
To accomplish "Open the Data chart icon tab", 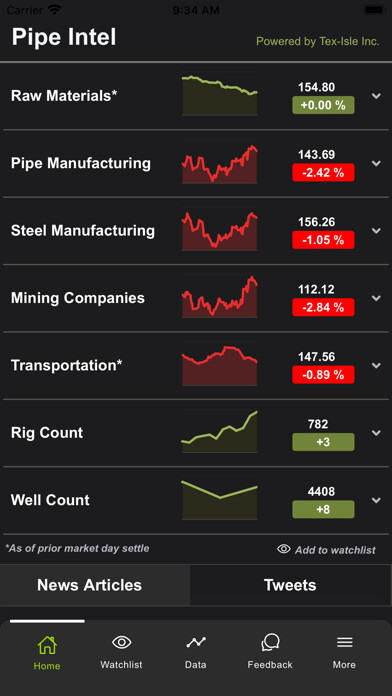I will 196,642.
